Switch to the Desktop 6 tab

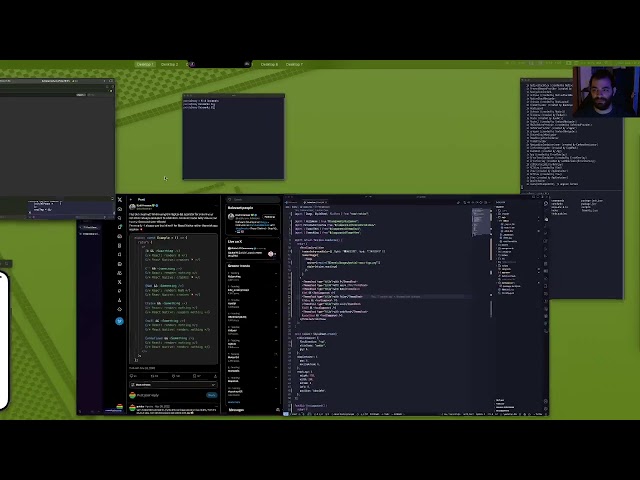tap(269, 64)
